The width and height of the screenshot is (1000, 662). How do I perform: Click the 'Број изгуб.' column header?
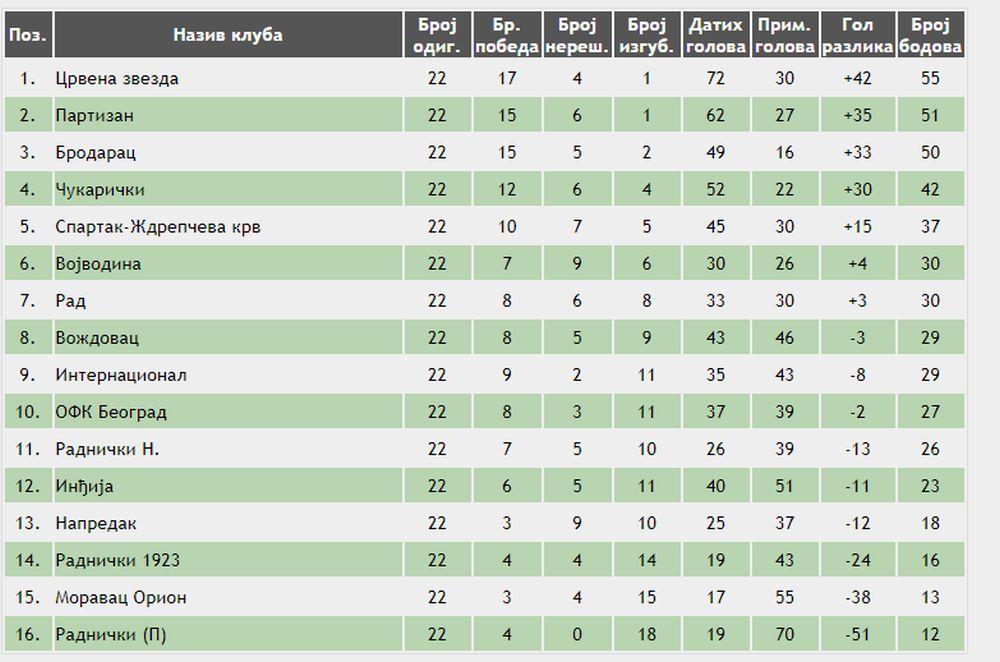pos(647,35)
